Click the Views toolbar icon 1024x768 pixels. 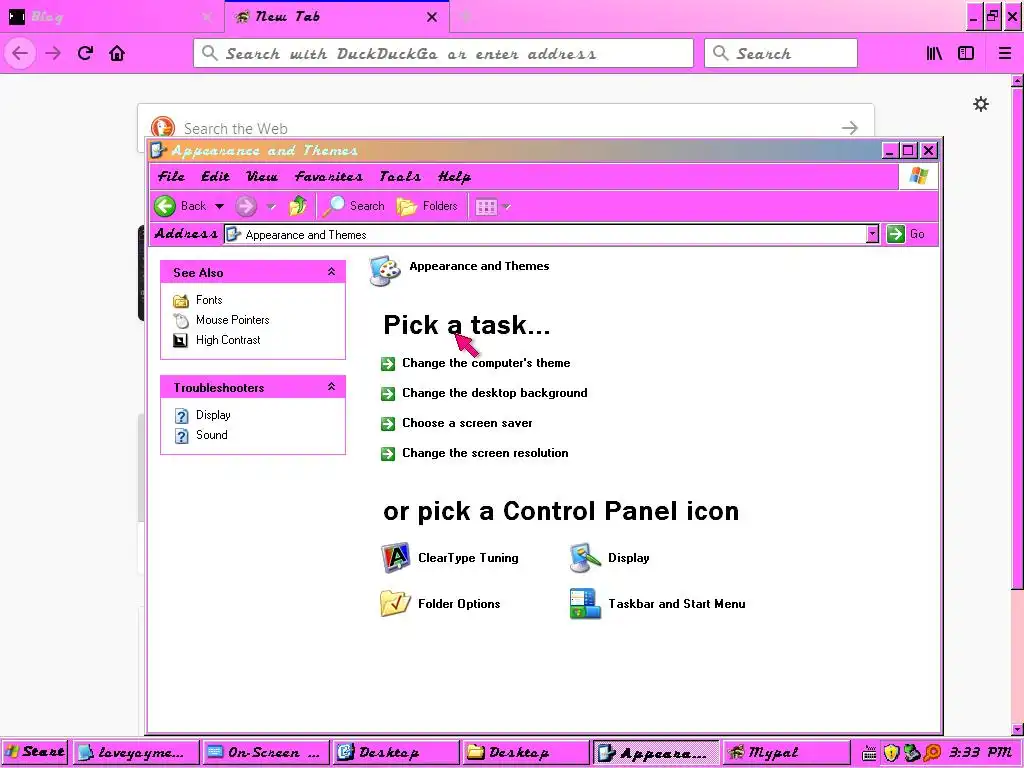pos(486,207)
